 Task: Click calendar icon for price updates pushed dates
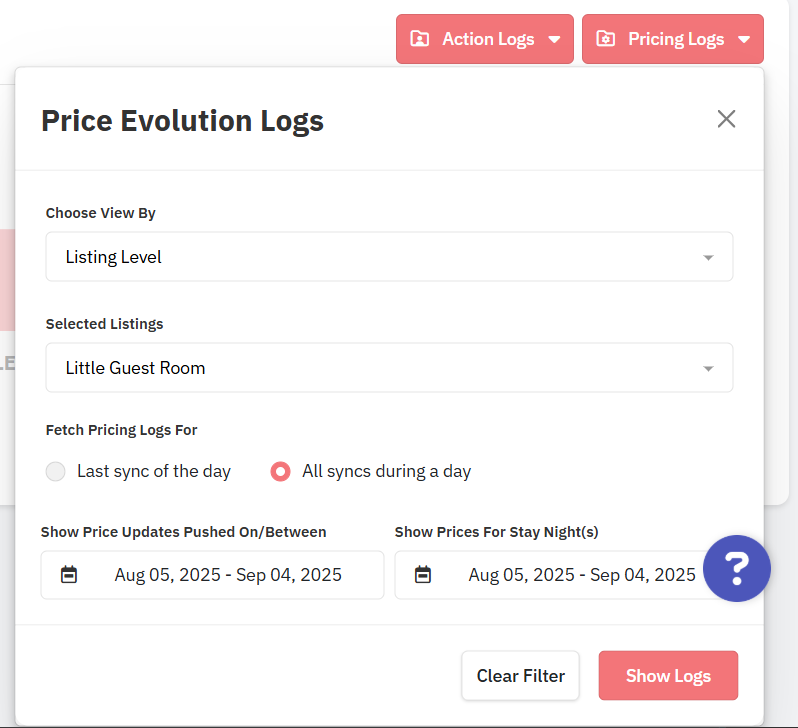coord(69,575)
